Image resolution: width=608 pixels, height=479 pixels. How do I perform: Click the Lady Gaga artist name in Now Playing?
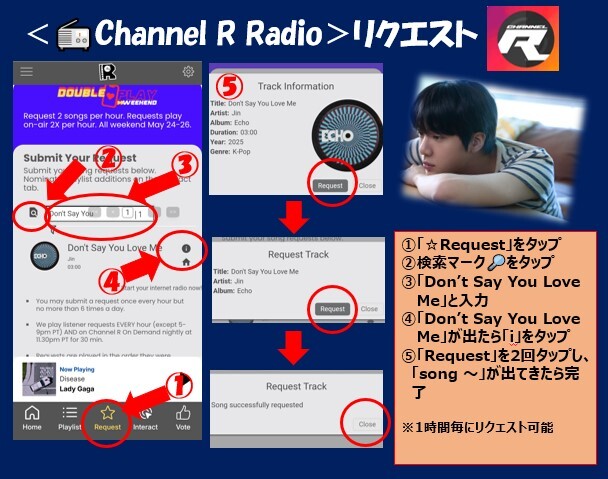coord(77,389)
